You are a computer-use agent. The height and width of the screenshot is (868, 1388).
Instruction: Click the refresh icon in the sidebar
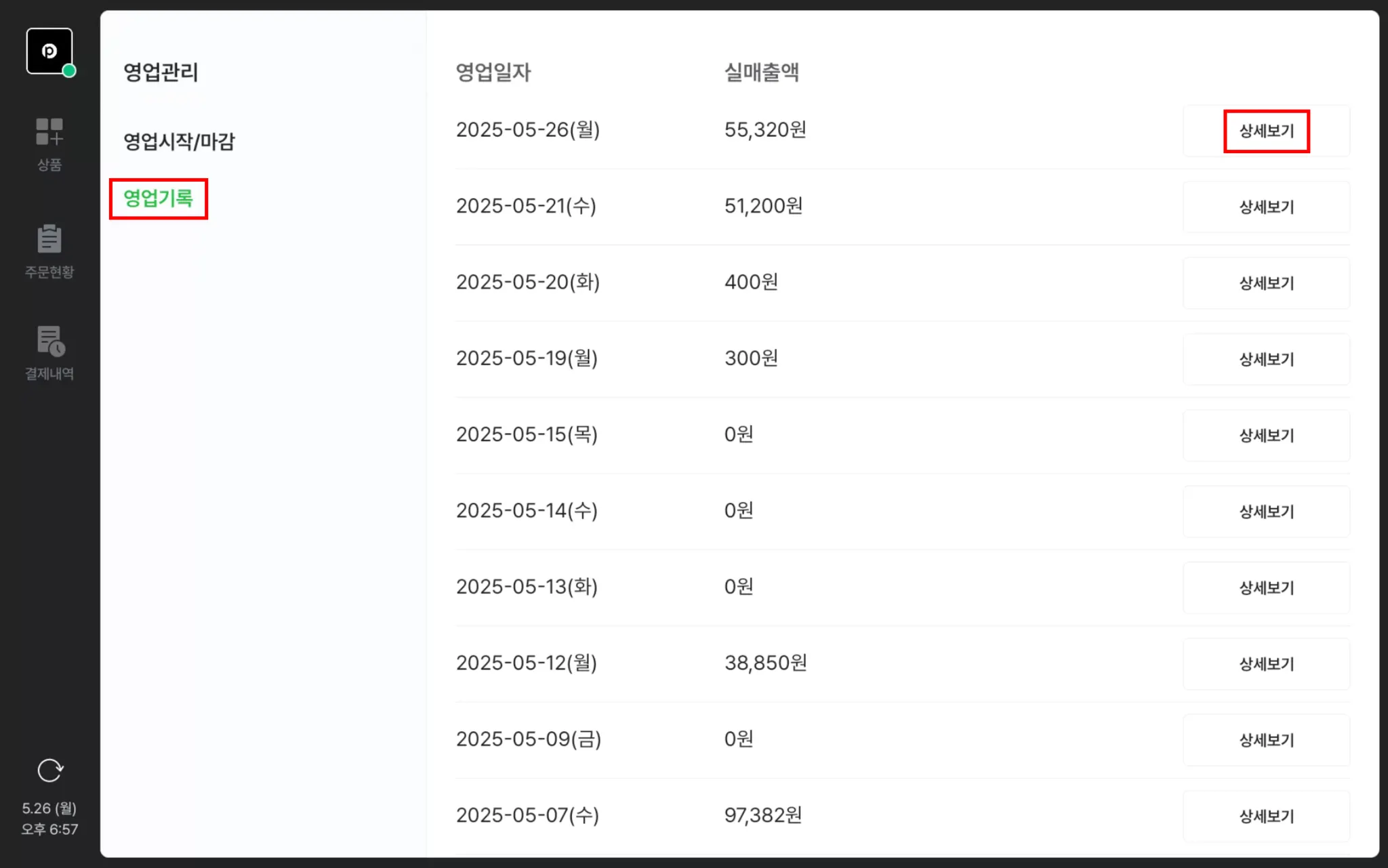click(49, 770)
